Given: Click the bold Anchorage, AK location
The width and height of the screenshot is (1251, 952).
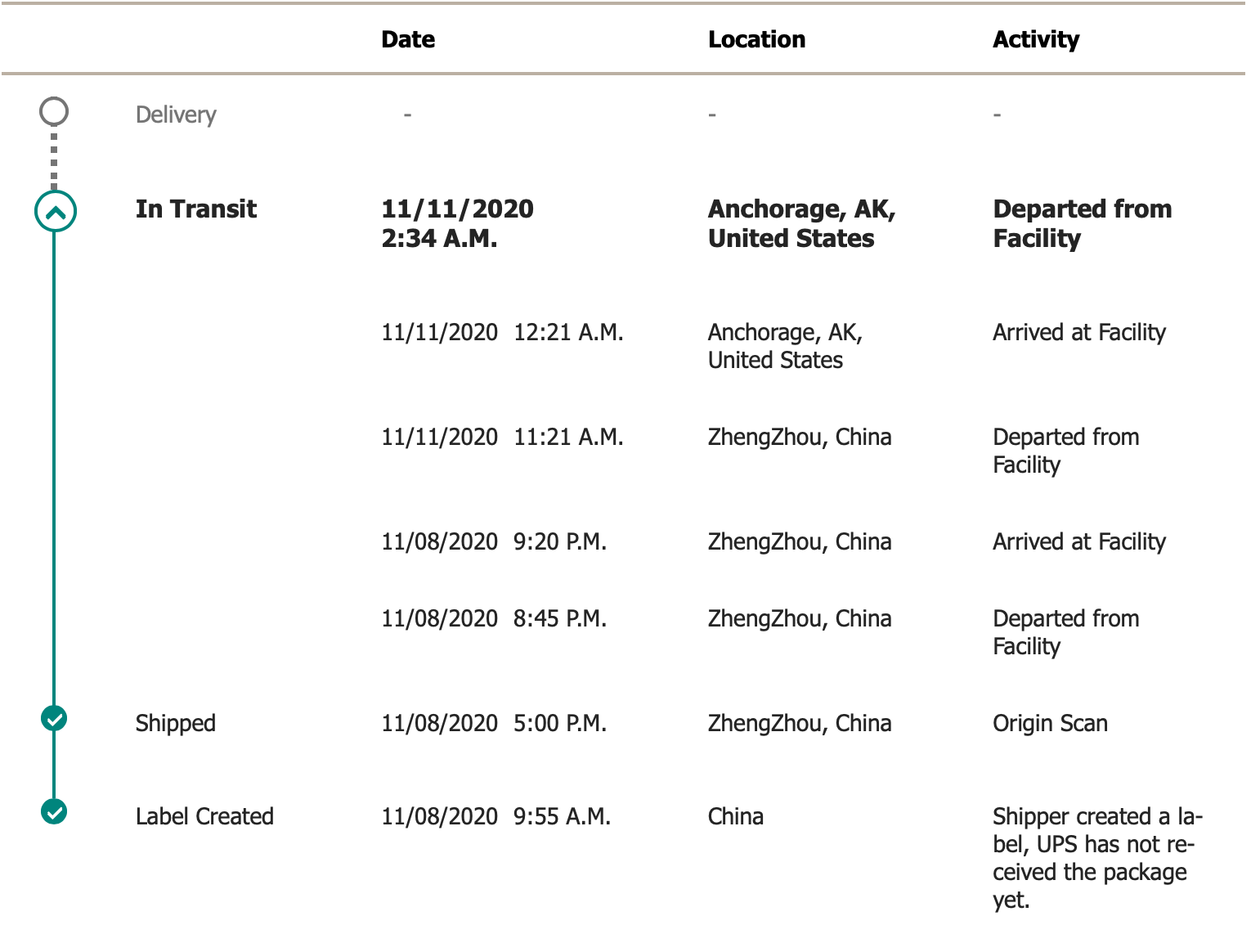Looking at the screenshot, I should click(801, 209).
